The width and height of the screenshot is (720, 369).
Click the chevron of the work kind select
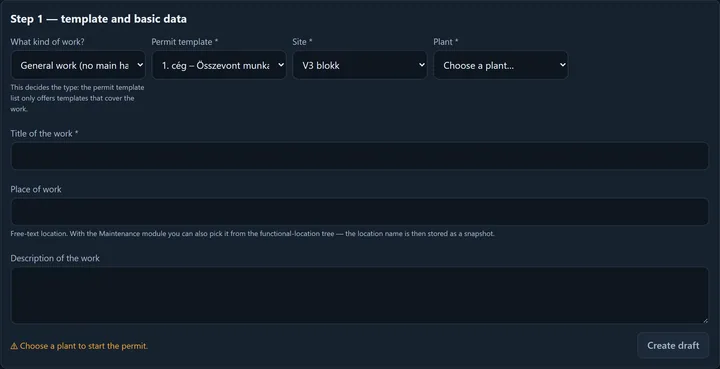pos(140,65)
